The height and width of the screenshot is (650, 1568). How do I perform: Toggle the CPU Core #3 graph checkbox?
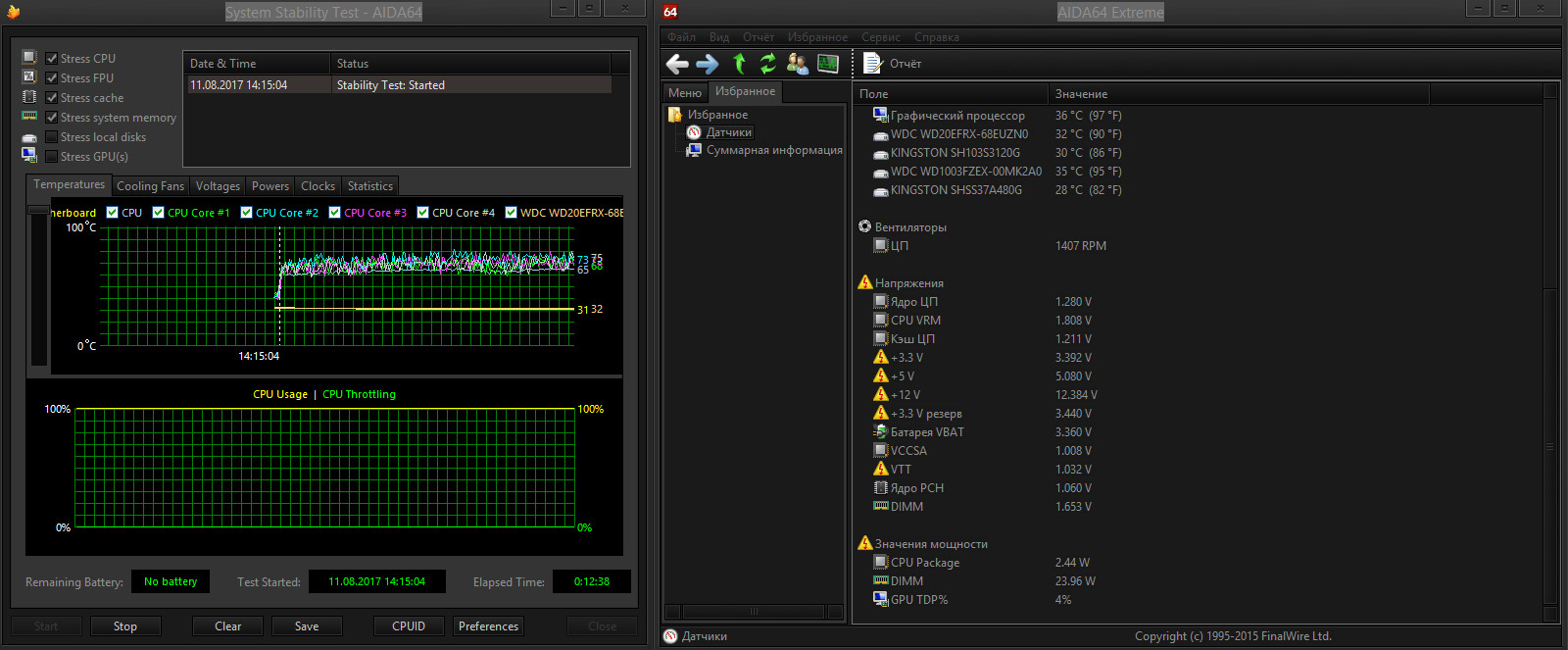335,212
